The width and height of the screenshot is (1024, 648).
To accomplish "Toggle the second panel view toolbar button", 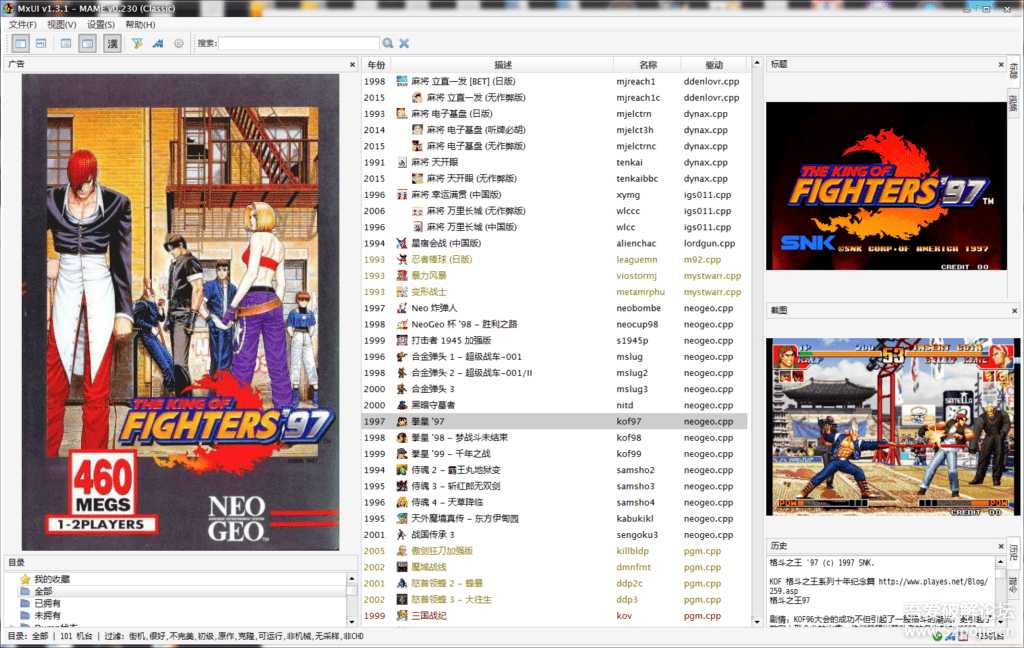I will (x=41, y=43).
